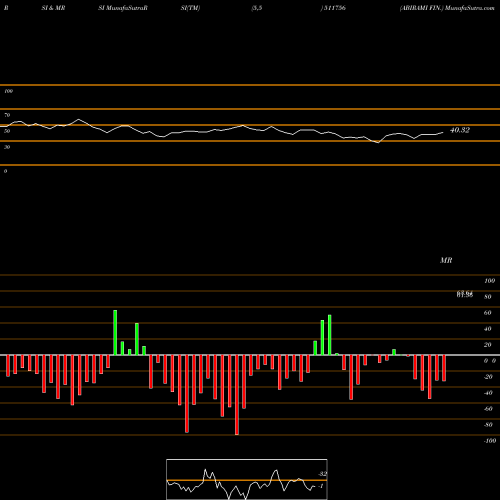Click the -1 value in the mini chart

click(x=321, y=486)
